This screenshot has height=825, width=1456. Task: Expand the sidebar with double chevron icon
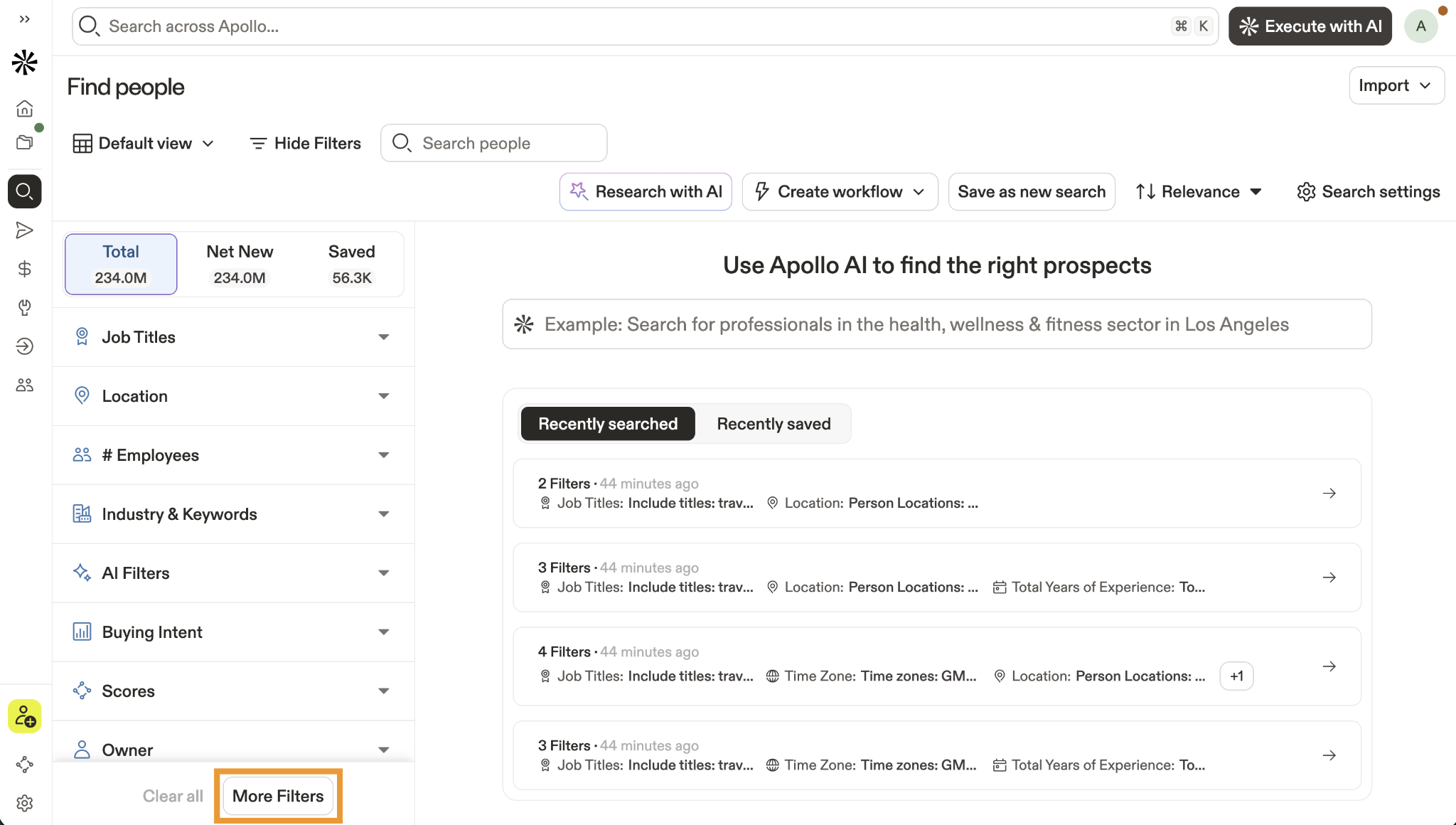click(x=25, y=19)
